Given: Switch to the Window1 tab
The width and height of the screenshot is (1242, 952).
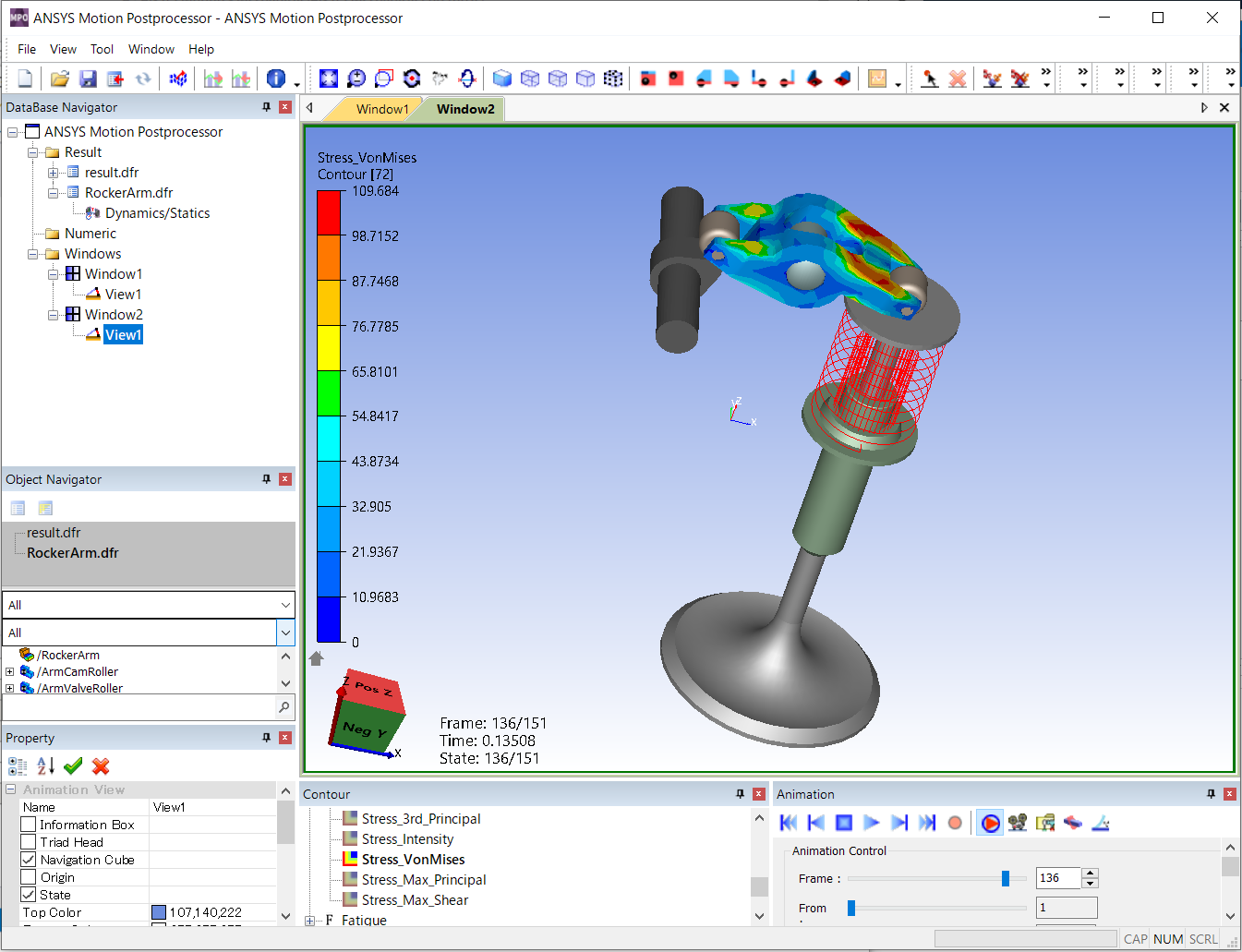Looking at the screenshot, I should coord(382,109).
